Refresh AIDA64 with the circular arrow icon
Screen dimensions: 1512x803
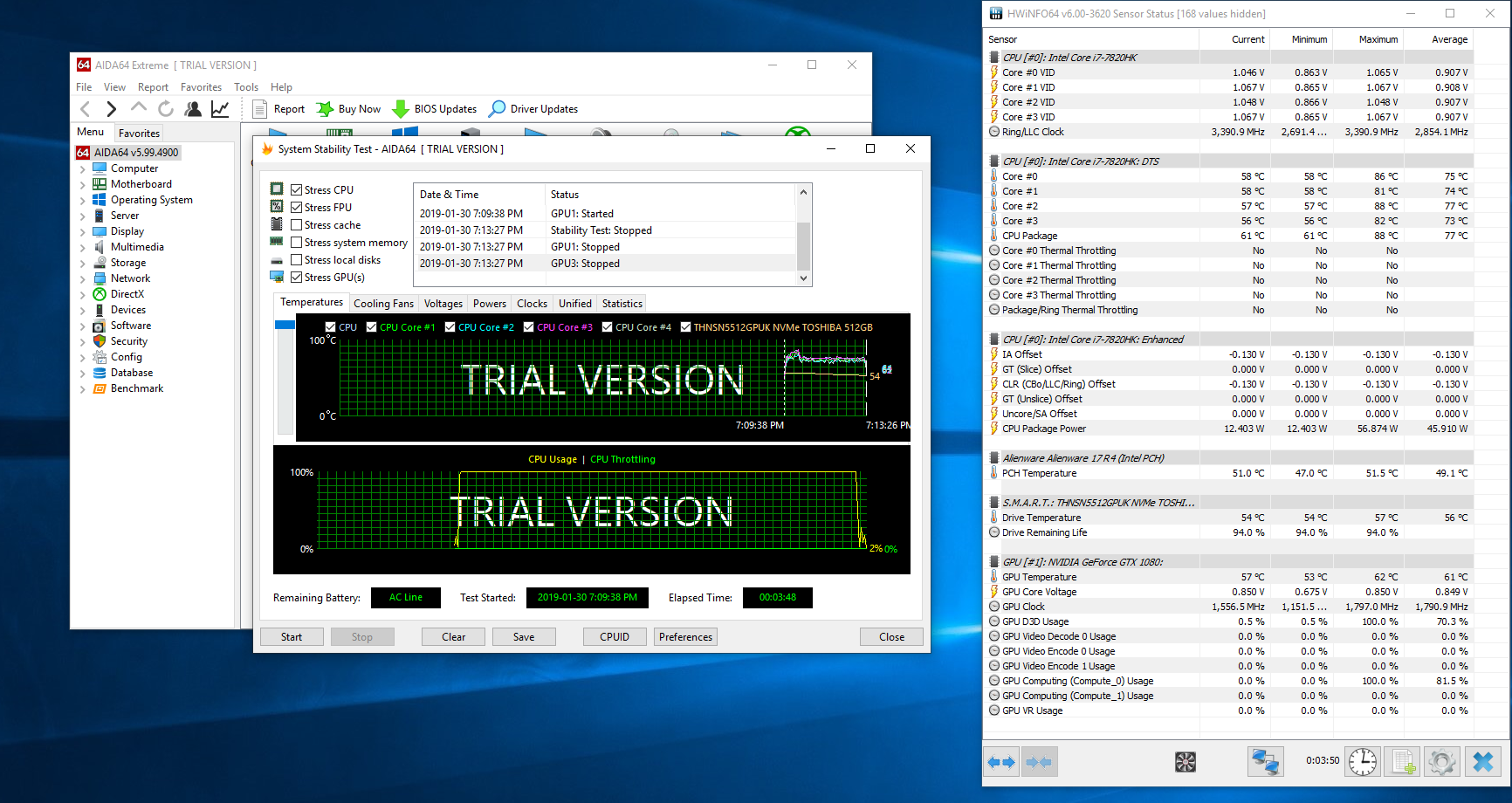(165, 109)
